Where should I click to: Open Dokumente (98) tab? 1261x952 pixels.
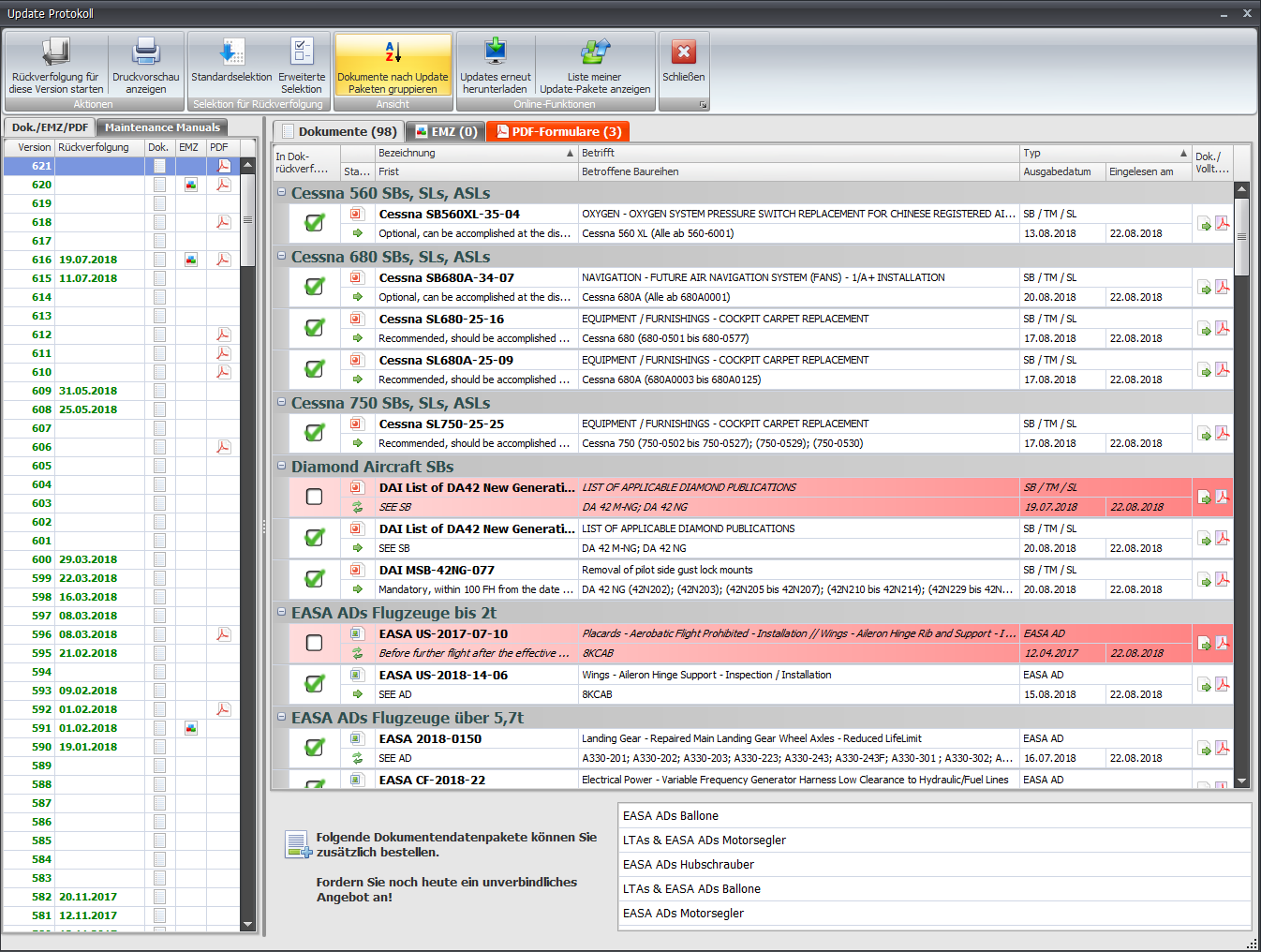click(339, 131)
